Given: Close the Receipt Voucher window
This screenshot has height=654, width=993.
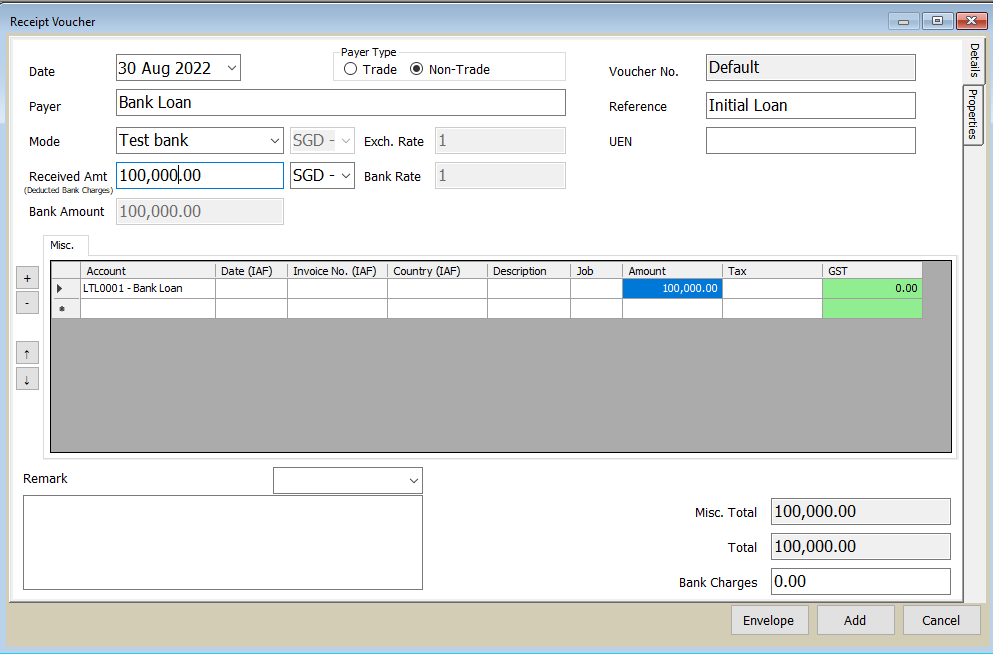Looking at the screenshot, I should click(971, 22).
